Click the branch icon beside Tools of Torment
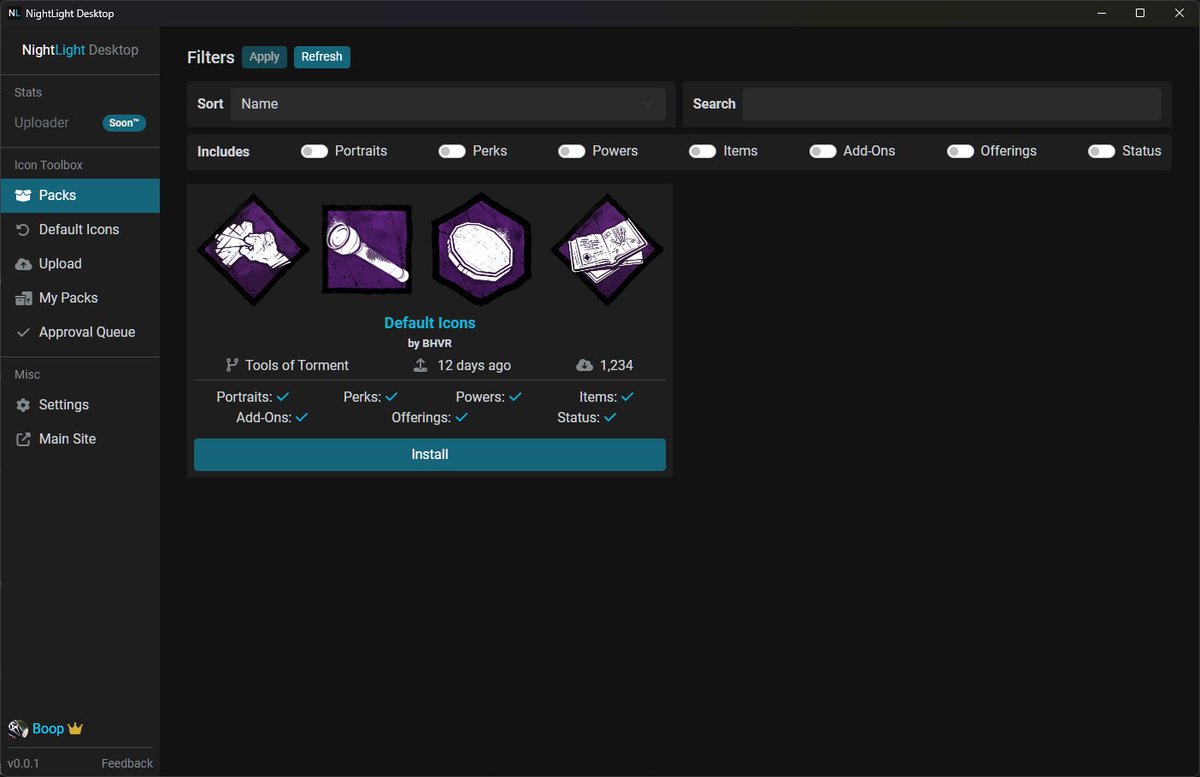Image resolution: width=1200 pixels, height=777 pixels. click(x=230, y=364)
